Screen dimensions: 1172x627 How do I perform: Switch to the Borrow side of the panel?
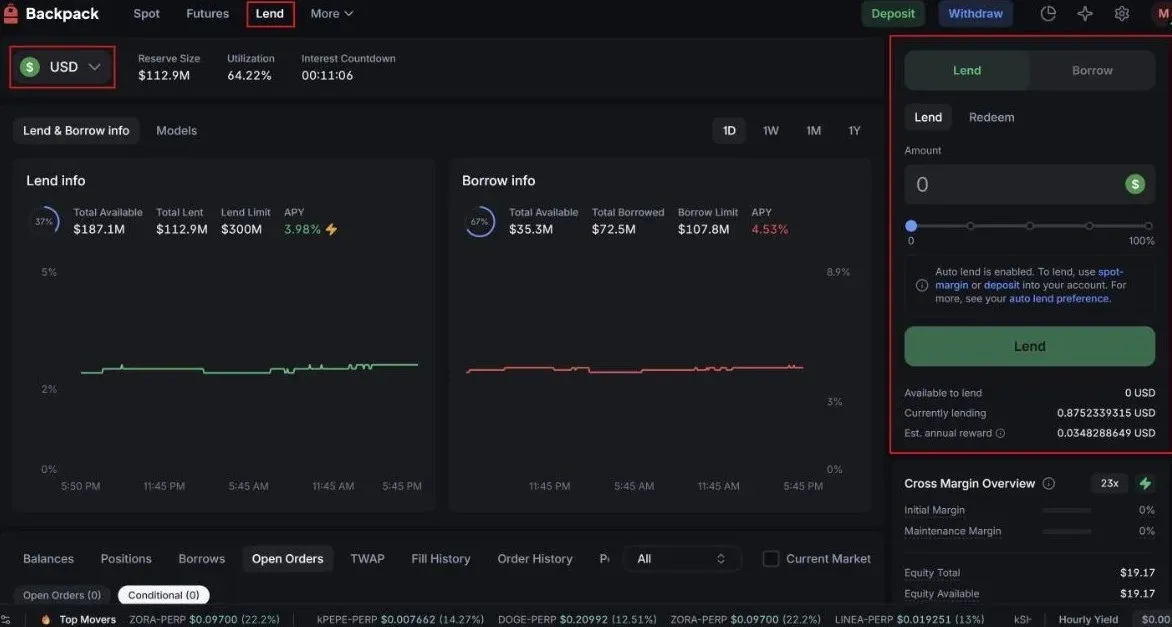pos(1091,70)
